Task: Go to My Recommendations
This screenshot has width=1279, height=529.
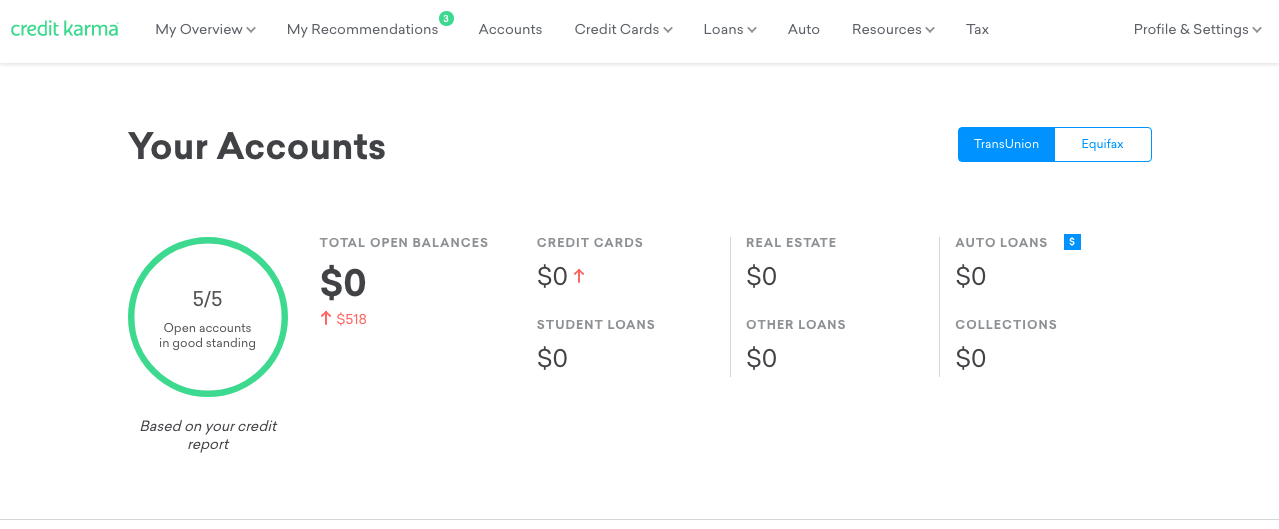Action: 362,30
